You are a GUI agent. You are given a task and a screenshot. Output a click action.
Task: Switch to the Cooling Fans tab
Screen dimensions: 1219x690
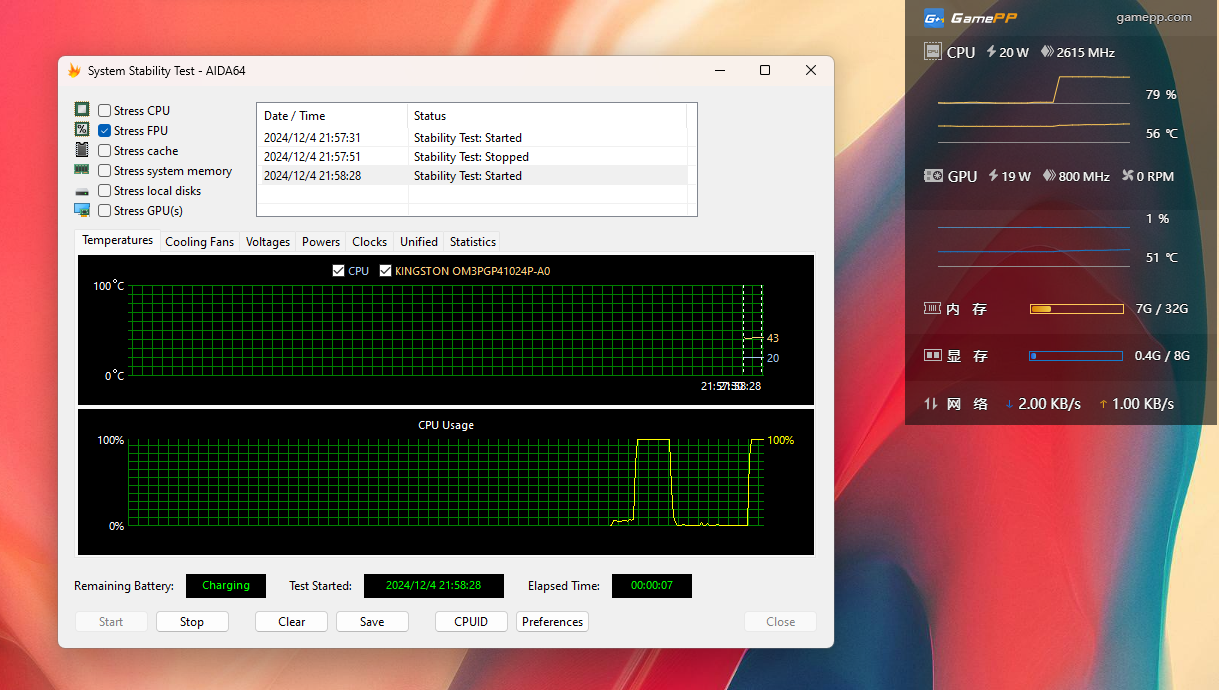pos(199,242)
